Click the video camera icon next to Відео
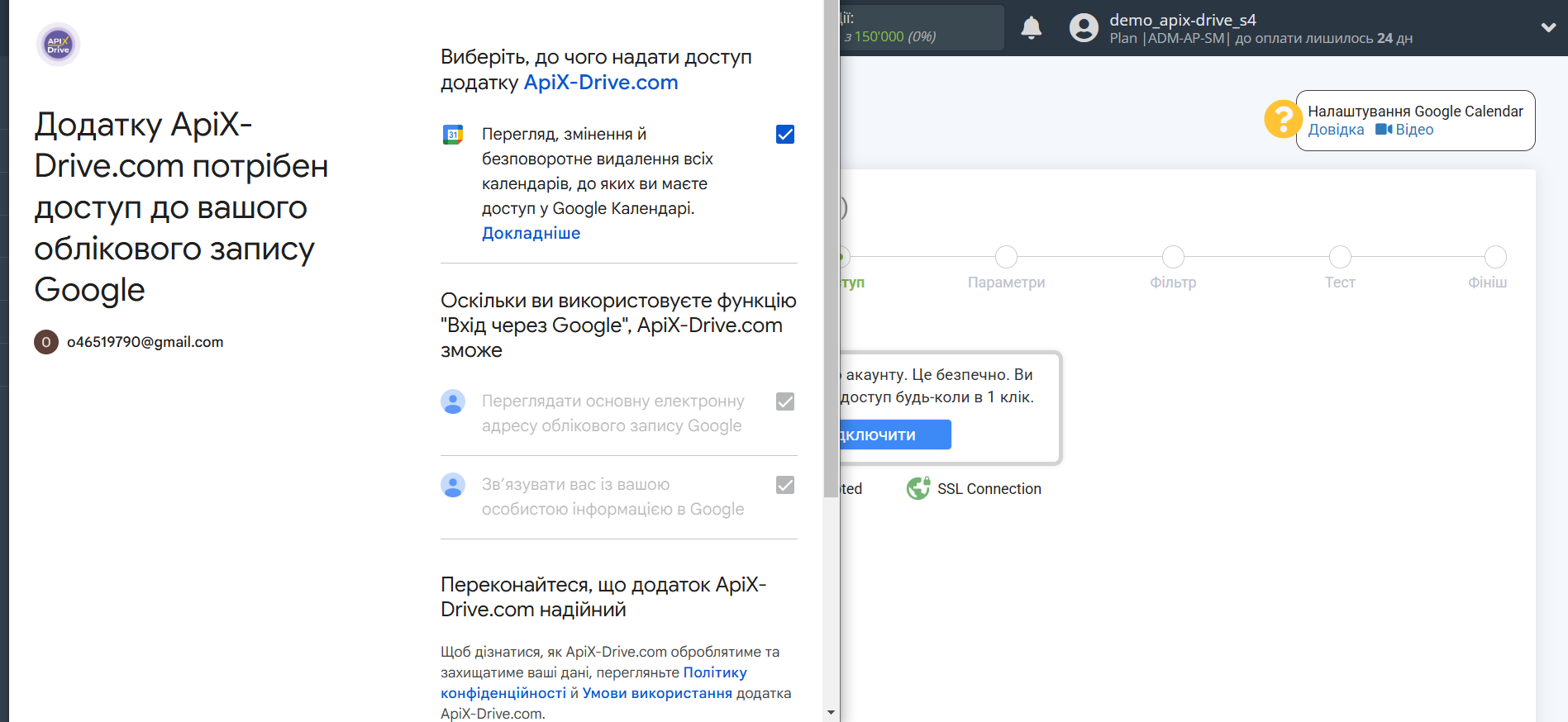The image size is (1568, 722). click(x=1384, y=130)
